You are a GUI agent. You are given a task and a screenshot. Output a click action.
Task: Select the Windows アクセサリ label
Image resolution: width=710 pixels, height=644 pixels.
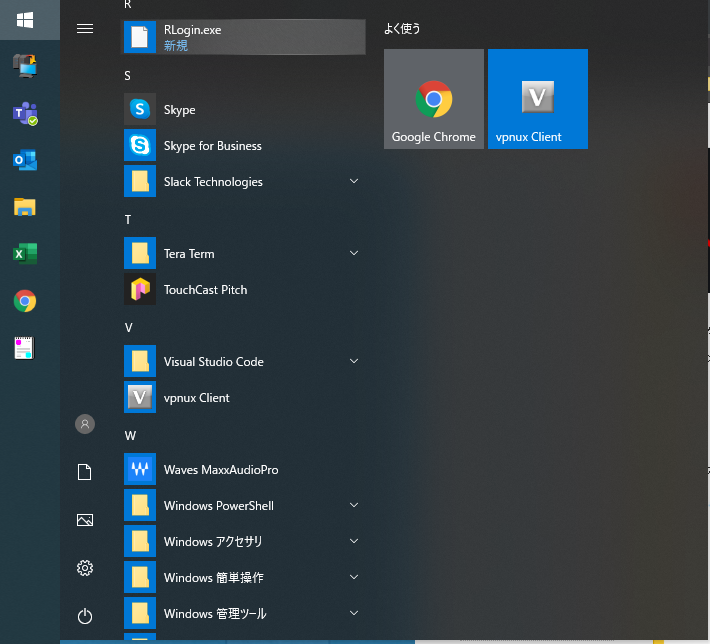(x=213, y=542)
